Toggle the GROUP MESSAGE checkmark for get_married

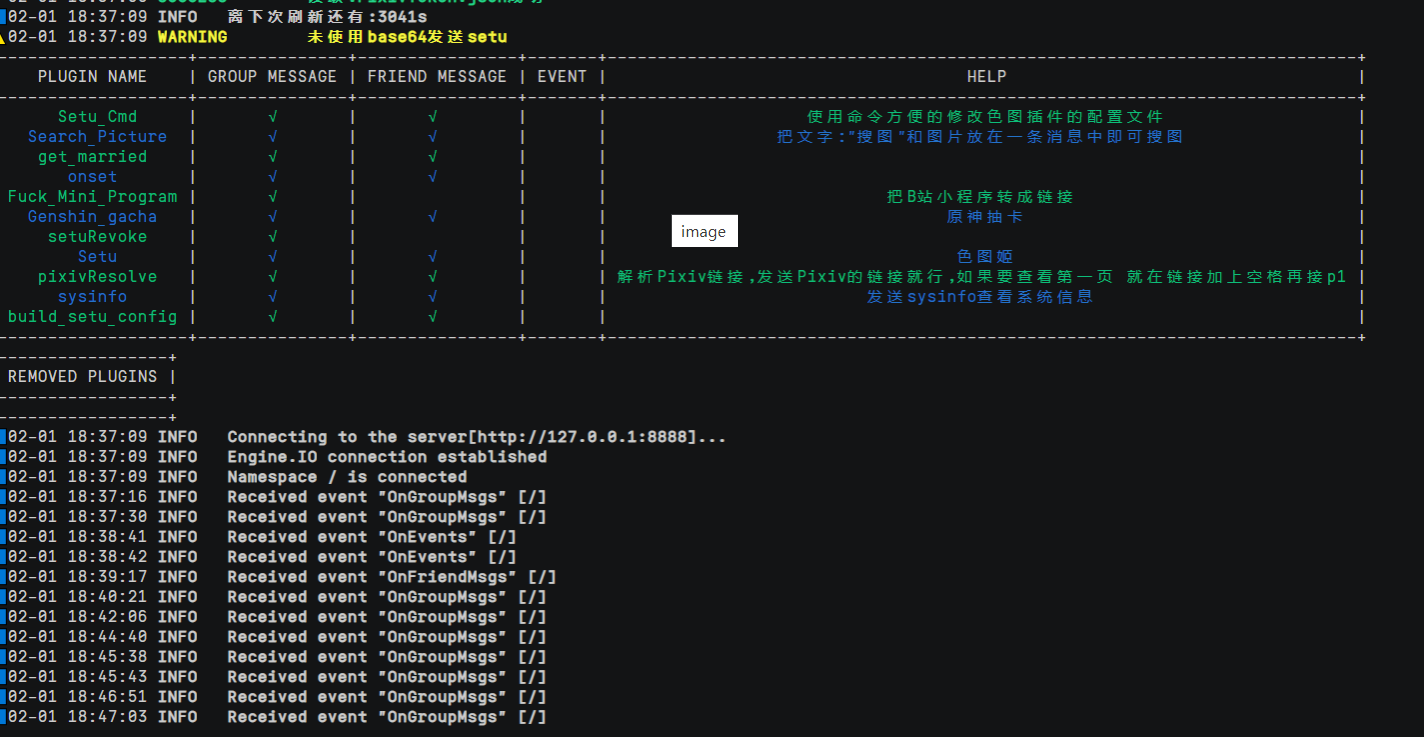[272, 156]
